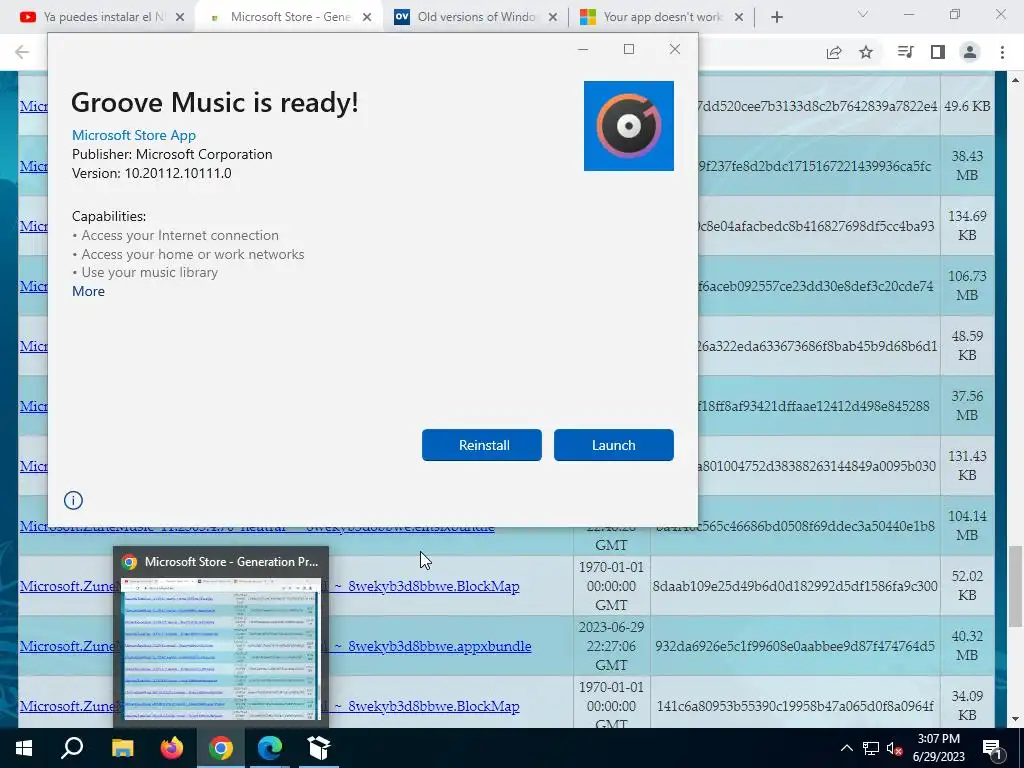Launch the Groove Music app

(x=613, y=445)
